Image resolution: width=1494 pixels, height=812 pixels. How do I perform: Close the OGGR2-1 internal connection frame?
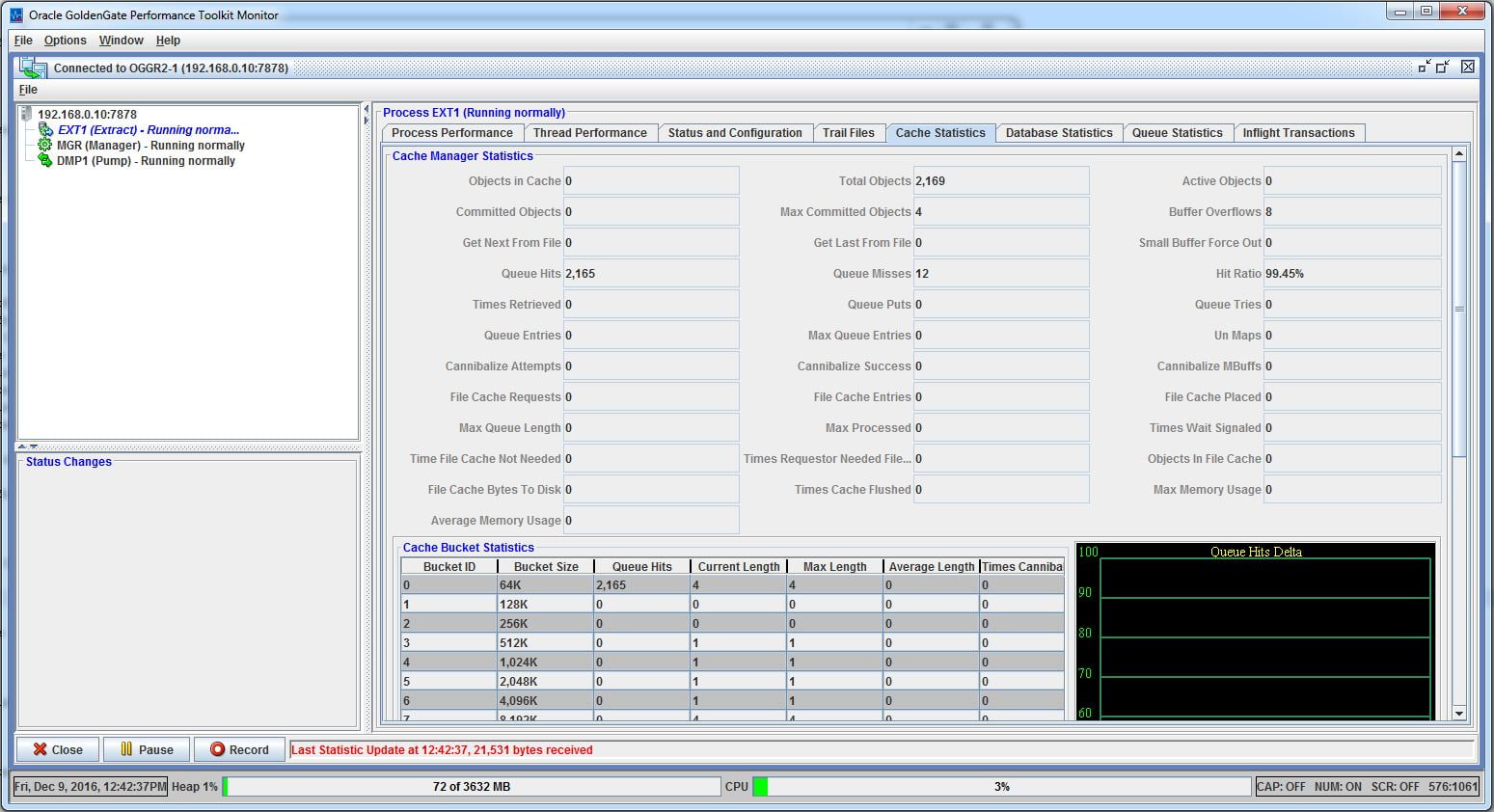1467,67
